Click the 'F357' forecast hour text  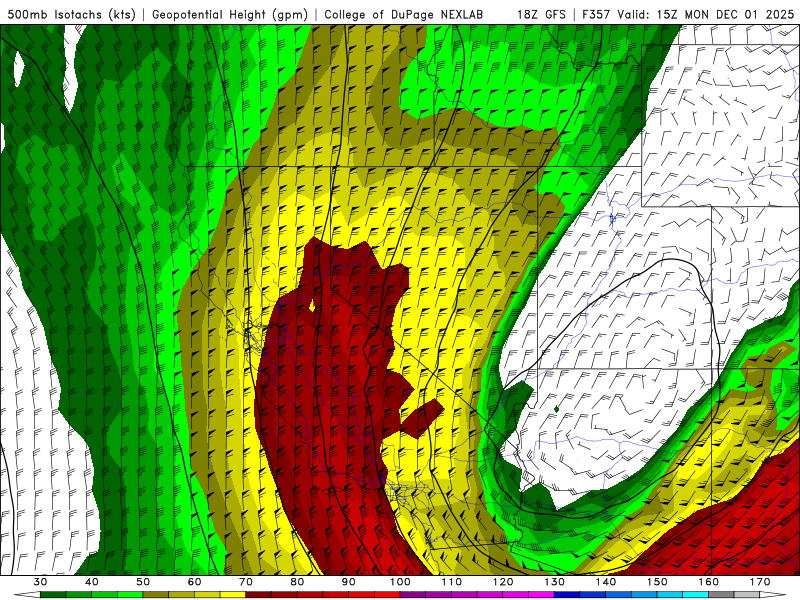597,15
